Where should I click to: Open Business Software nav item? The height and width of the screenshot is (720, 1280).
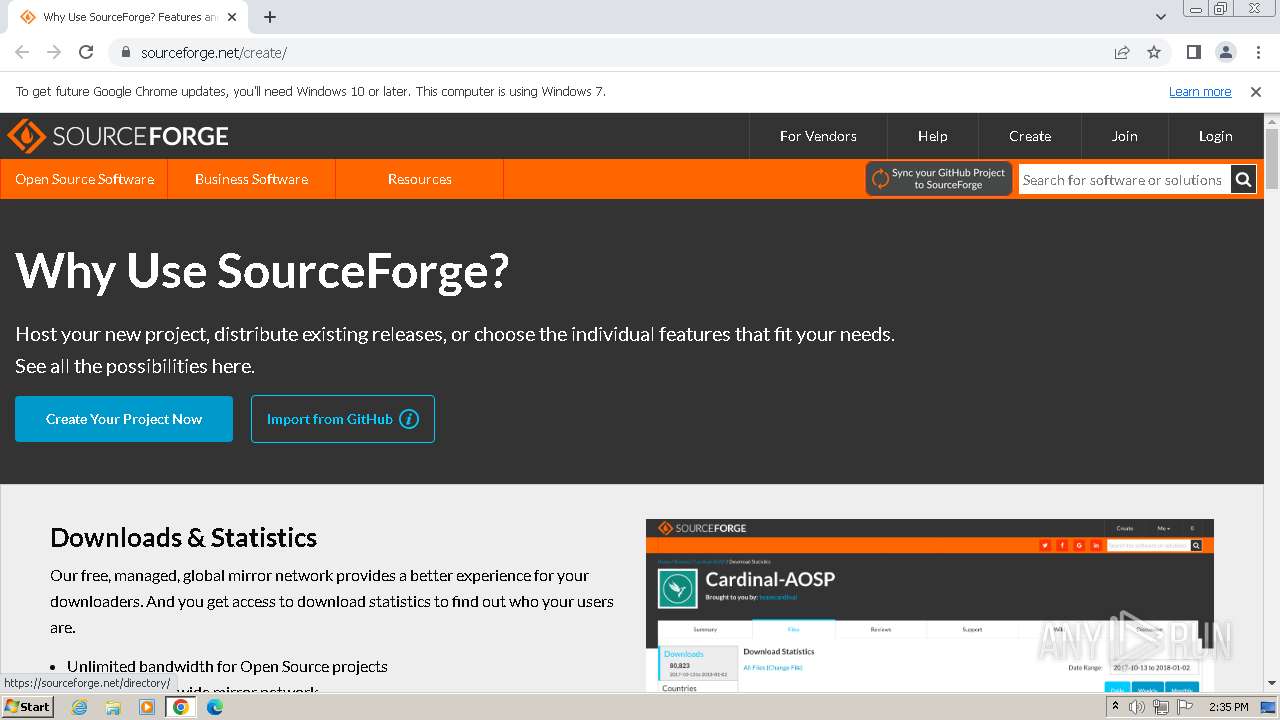[251, 179]
